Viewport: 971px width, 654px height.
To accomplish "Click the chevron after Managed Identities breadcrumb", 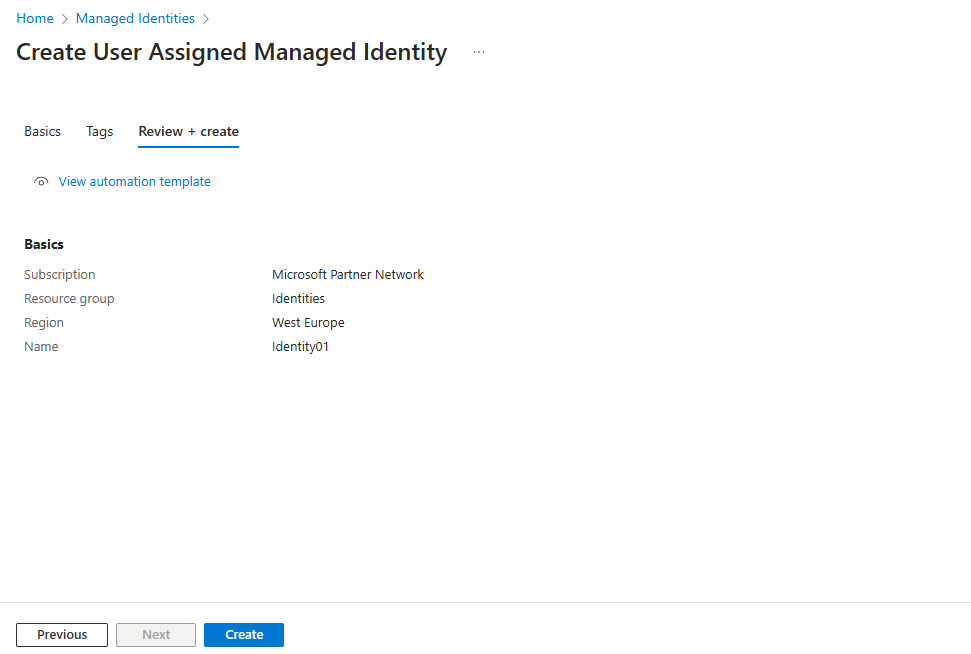I will click(206, 19).
